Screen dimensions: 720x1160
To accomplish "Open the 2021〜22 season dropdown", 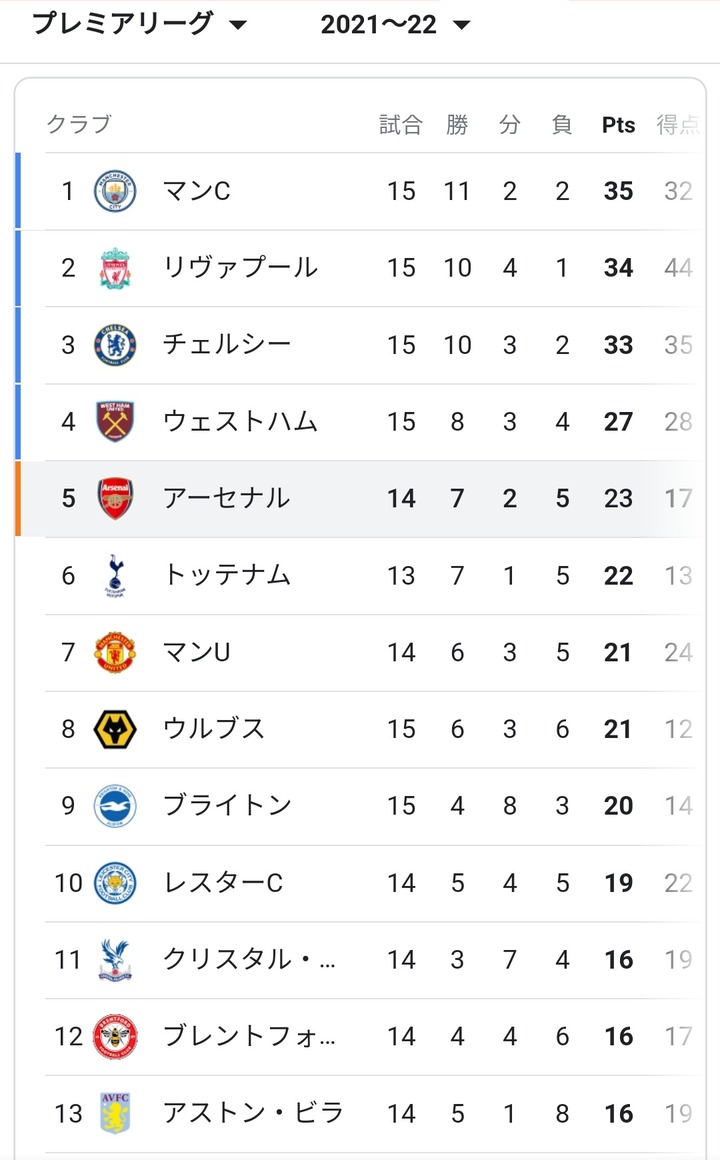I will point(394,25).
